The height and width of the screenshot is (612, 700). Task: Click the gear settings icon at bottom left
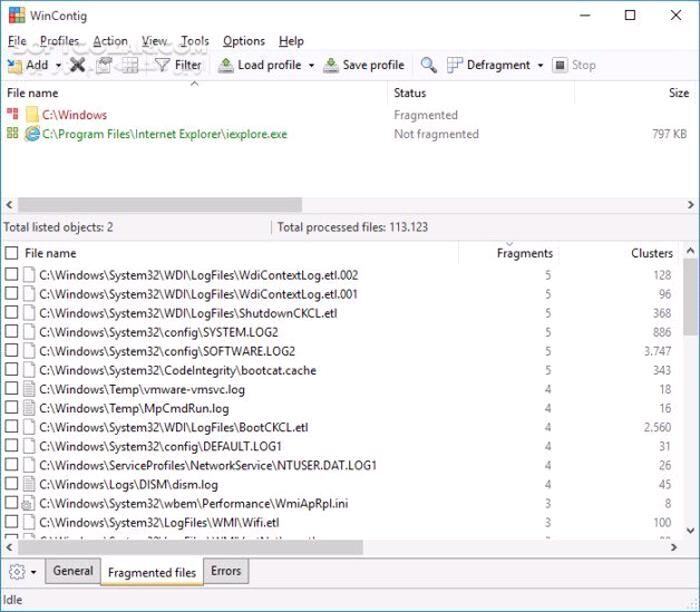click(x=16, y=572)
